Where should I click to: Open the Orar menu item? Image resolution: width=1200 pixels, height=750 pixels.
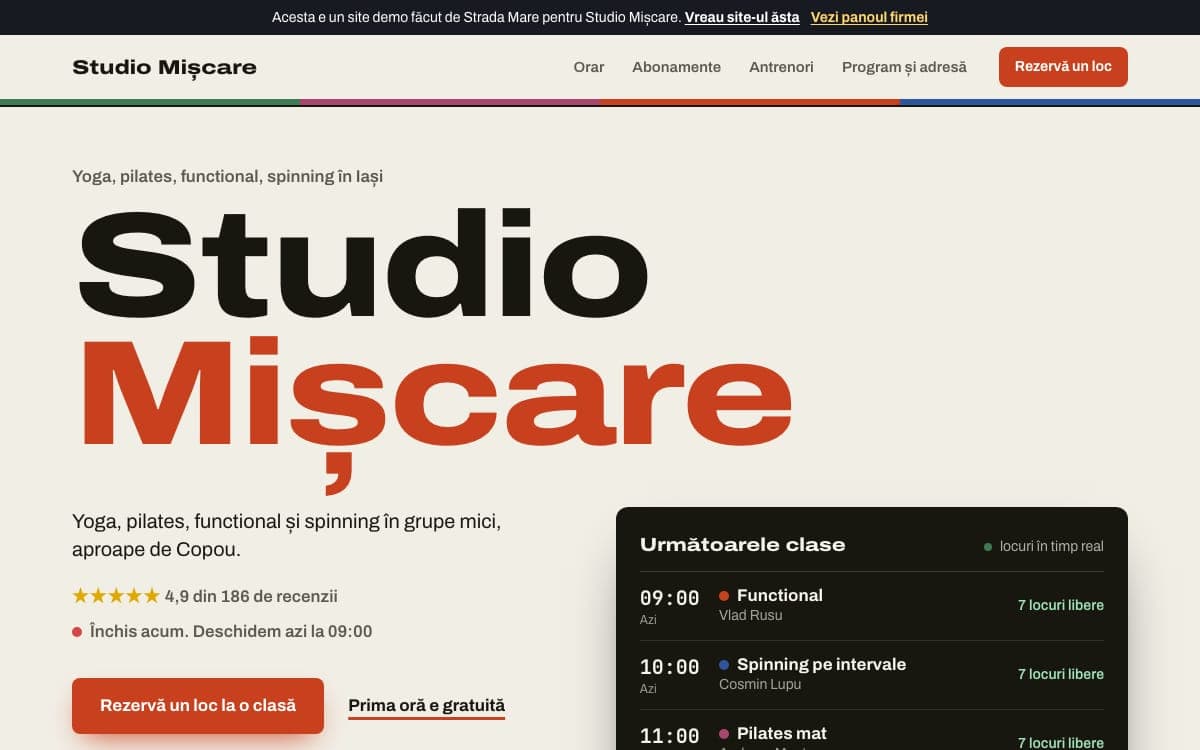589,67
